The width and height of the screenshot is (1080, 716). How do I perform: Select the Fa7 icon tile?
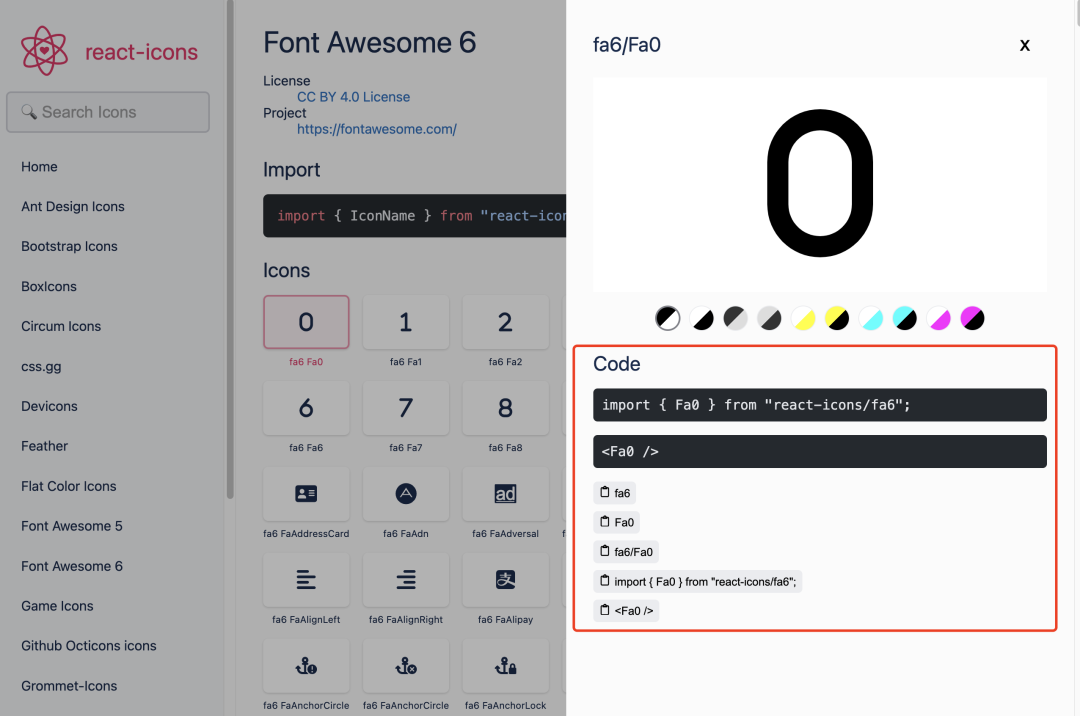[x=406, y=408]
